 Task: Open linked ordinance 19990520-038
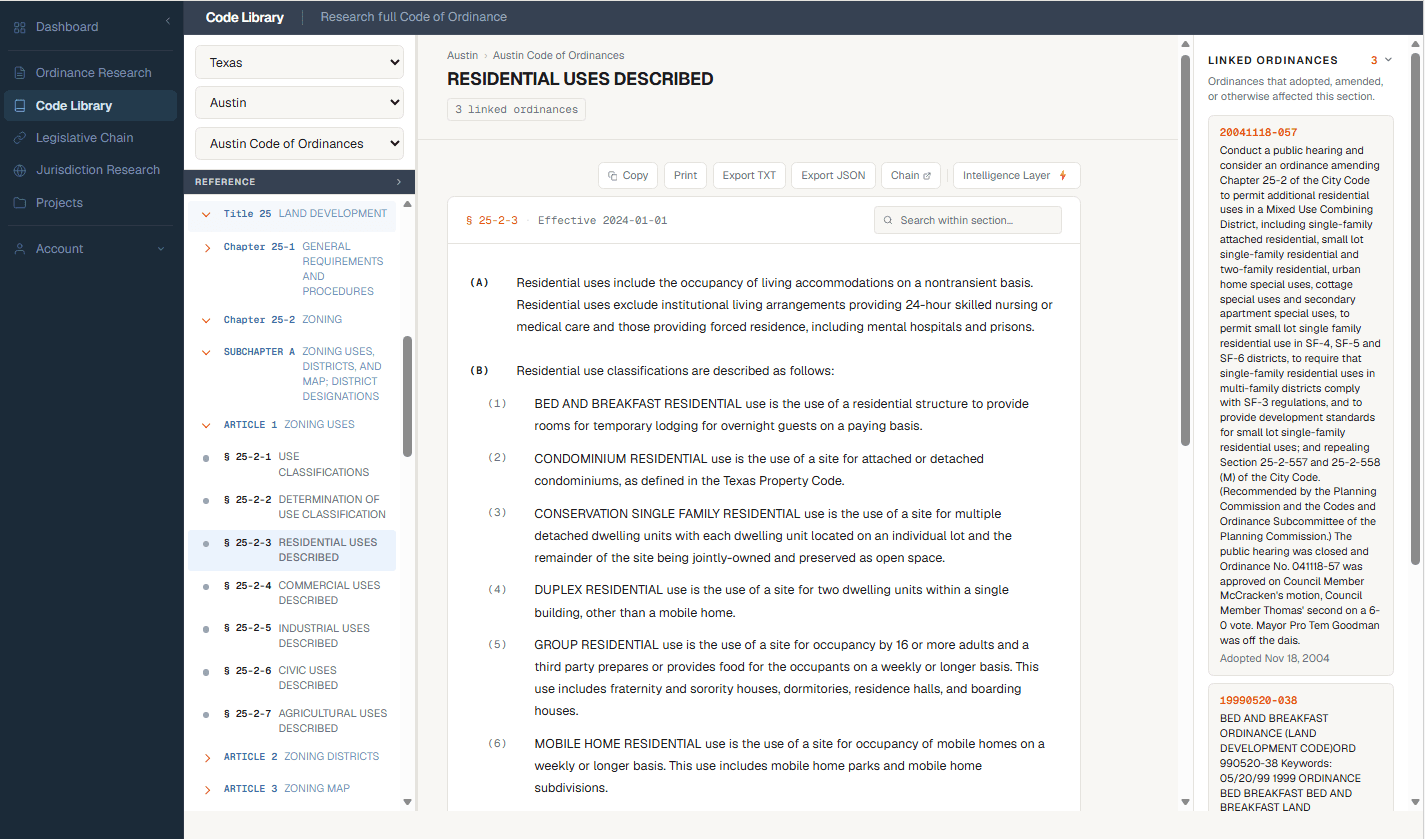(x=1258, y=700)
